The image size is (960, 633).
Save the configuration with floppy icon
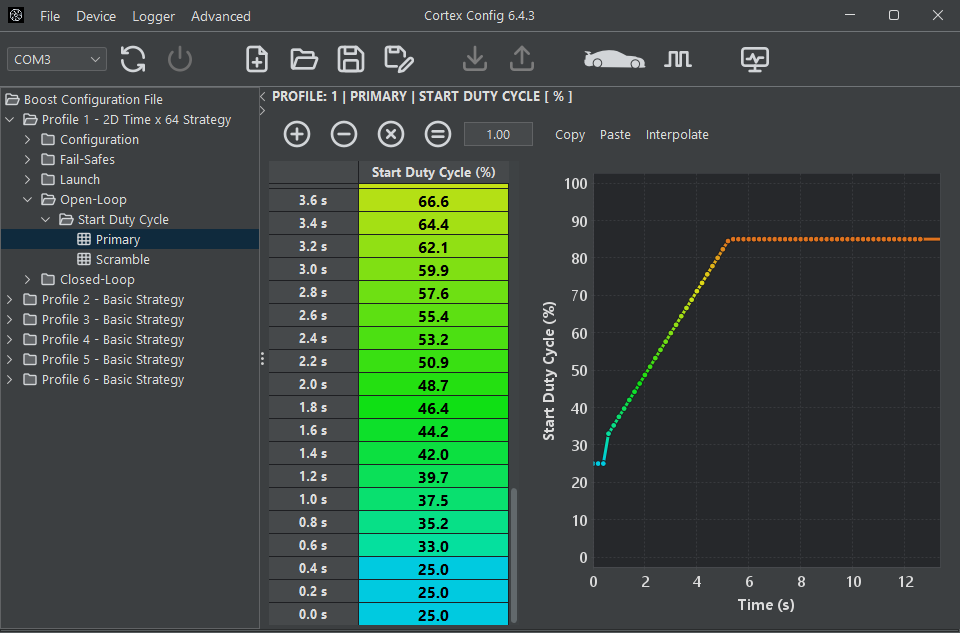pyautogui.click(x=351, y=59)
